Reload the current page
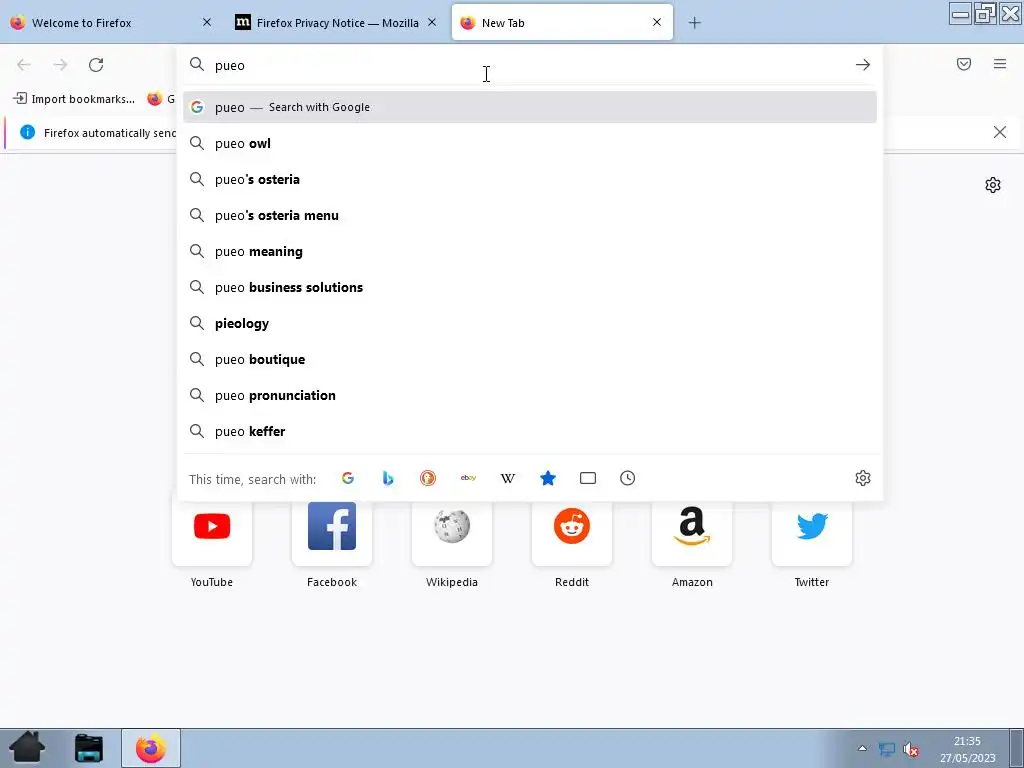Viewport: 1024px width, 768px height. [x=96, y=65]
